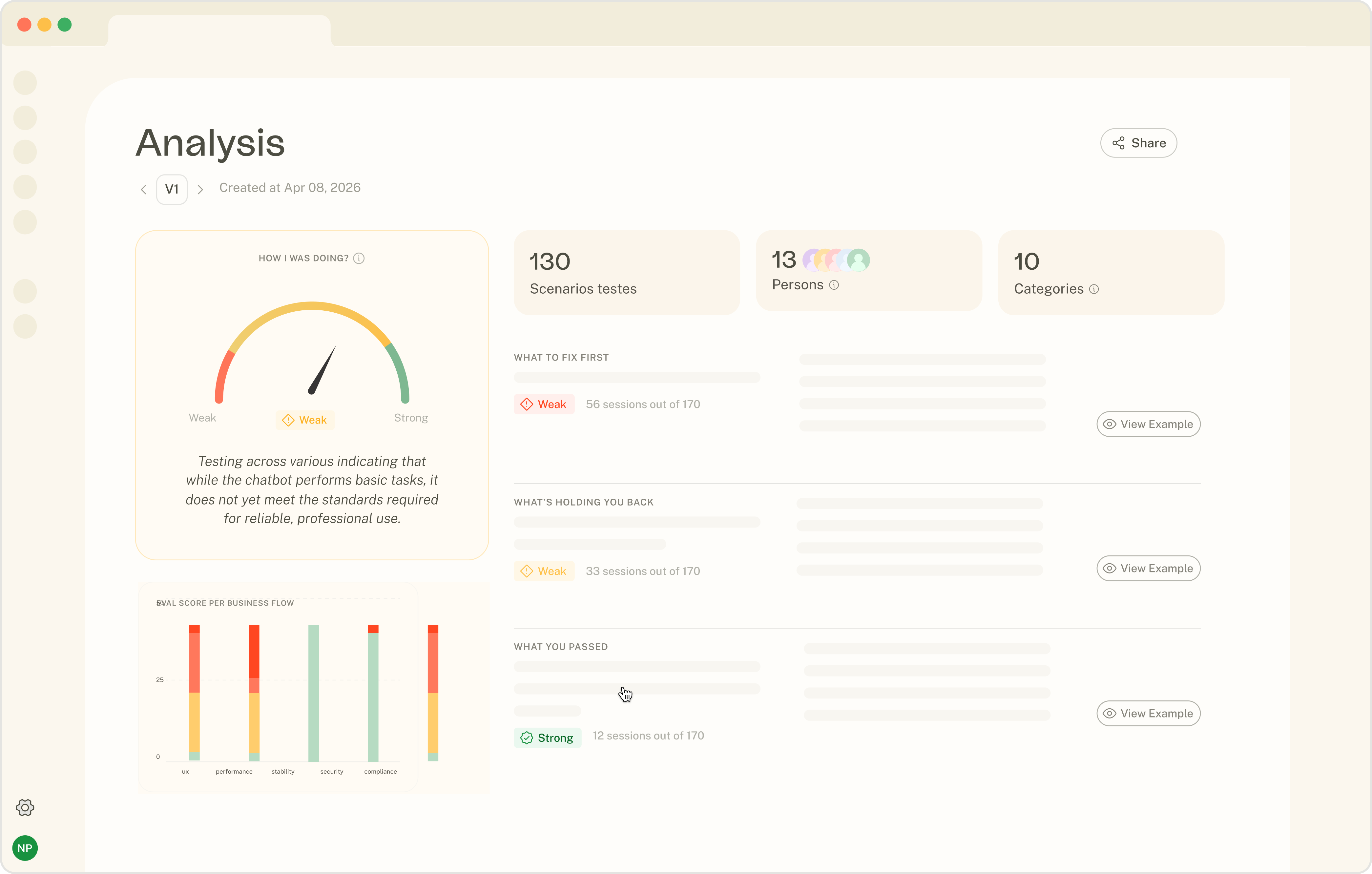Screen dimensions: 1372x874
Task: Open the NP user avatar
Action: 25,848
